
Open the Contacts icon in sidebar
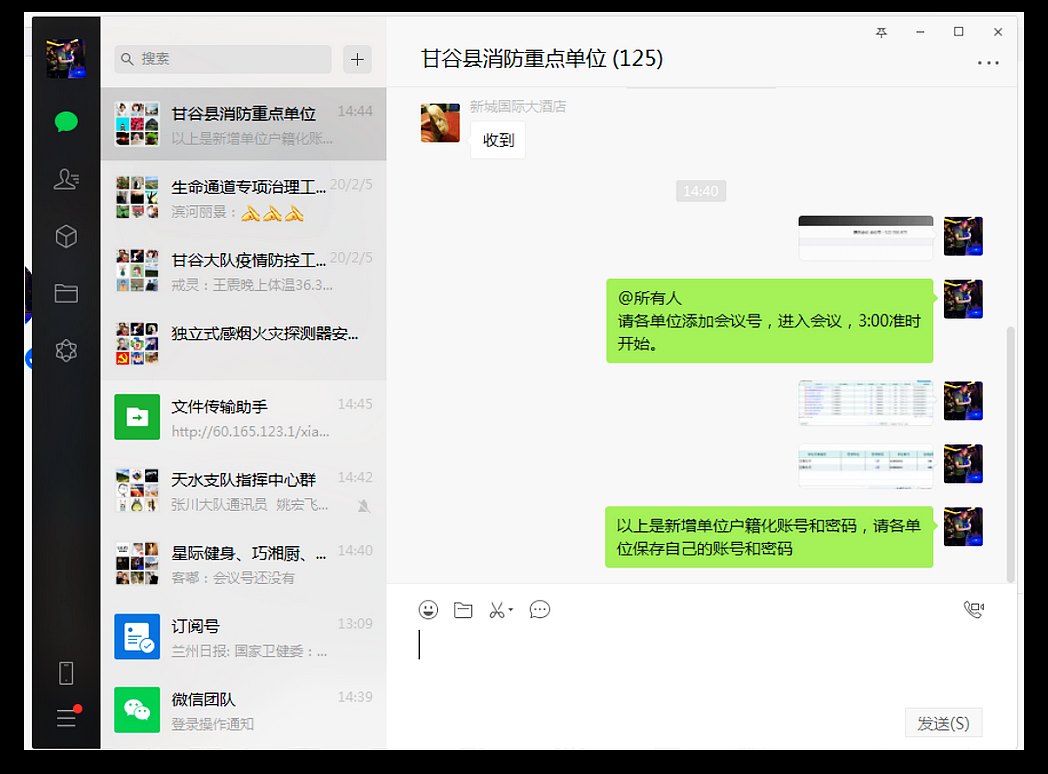tap(66, 179)
